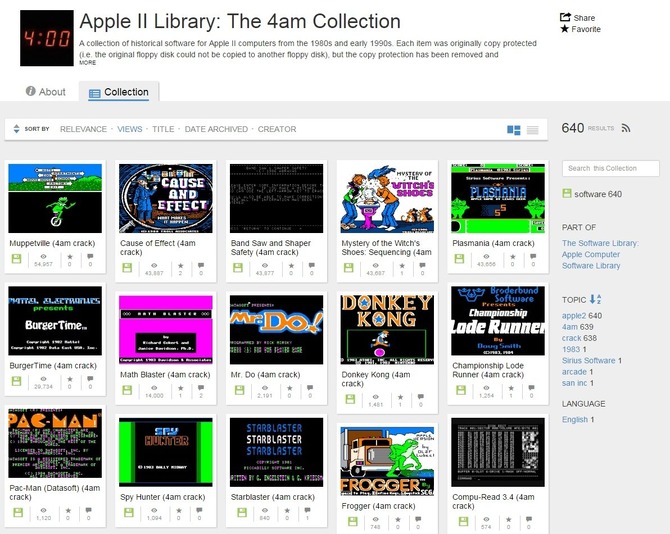Click the RSS feed icon
The image size is (670, 534).
tap(626, 128)
